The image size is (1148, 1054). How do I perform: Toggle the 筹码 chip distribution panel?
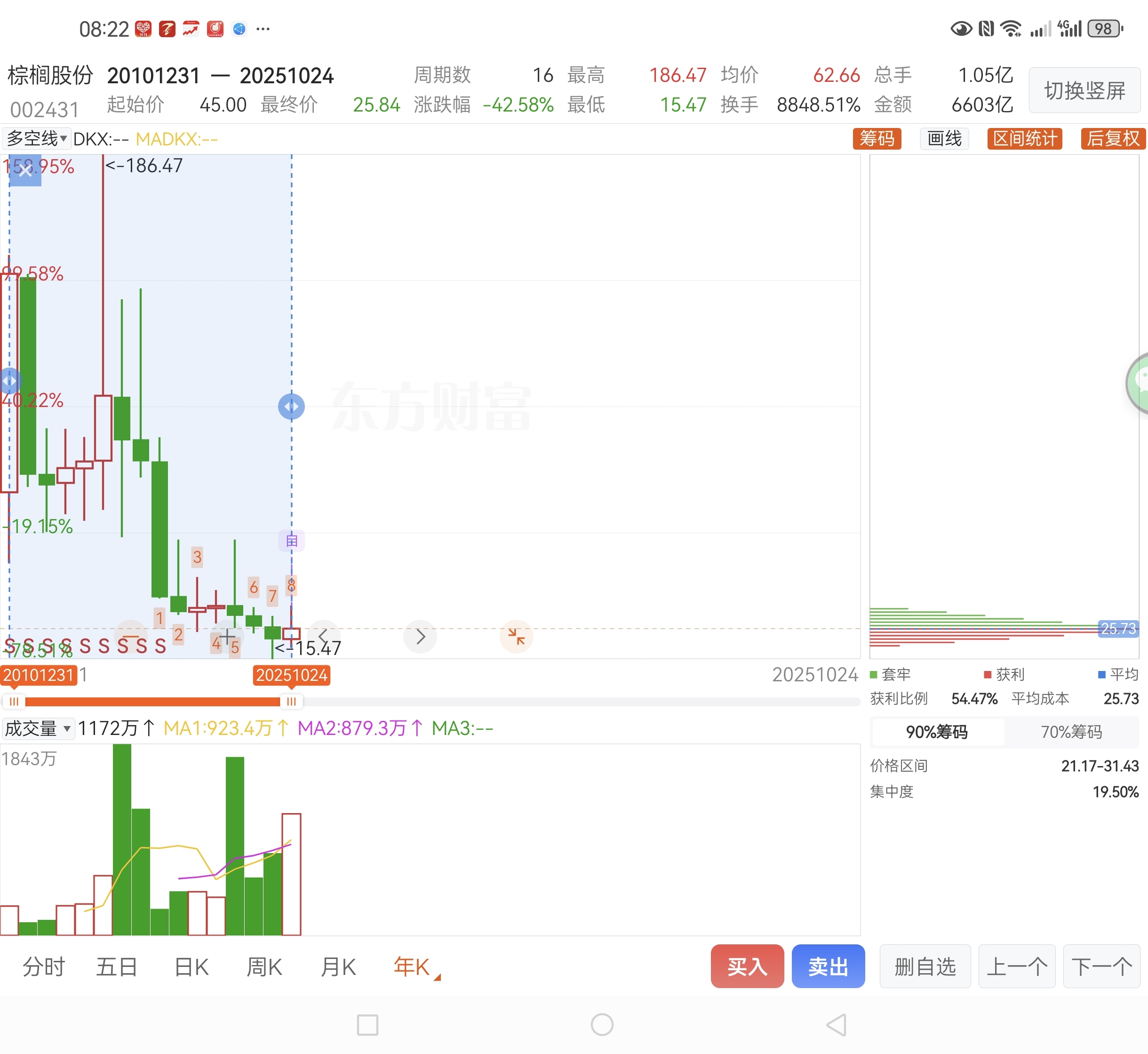pyautogui.click(x=877, y=139)
